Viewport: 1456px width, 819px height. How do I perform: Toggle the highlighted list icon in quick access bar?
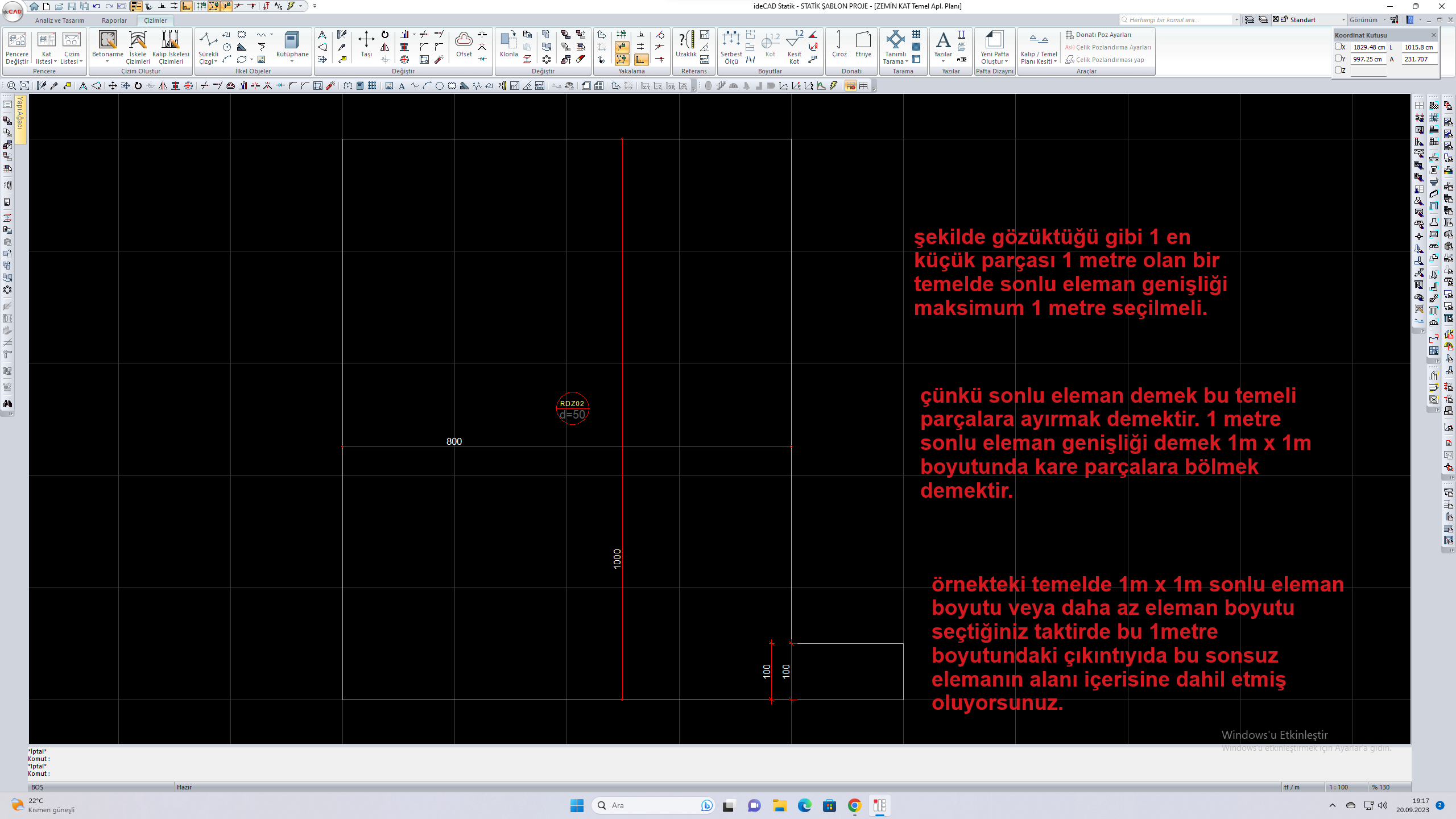[136, 6]
